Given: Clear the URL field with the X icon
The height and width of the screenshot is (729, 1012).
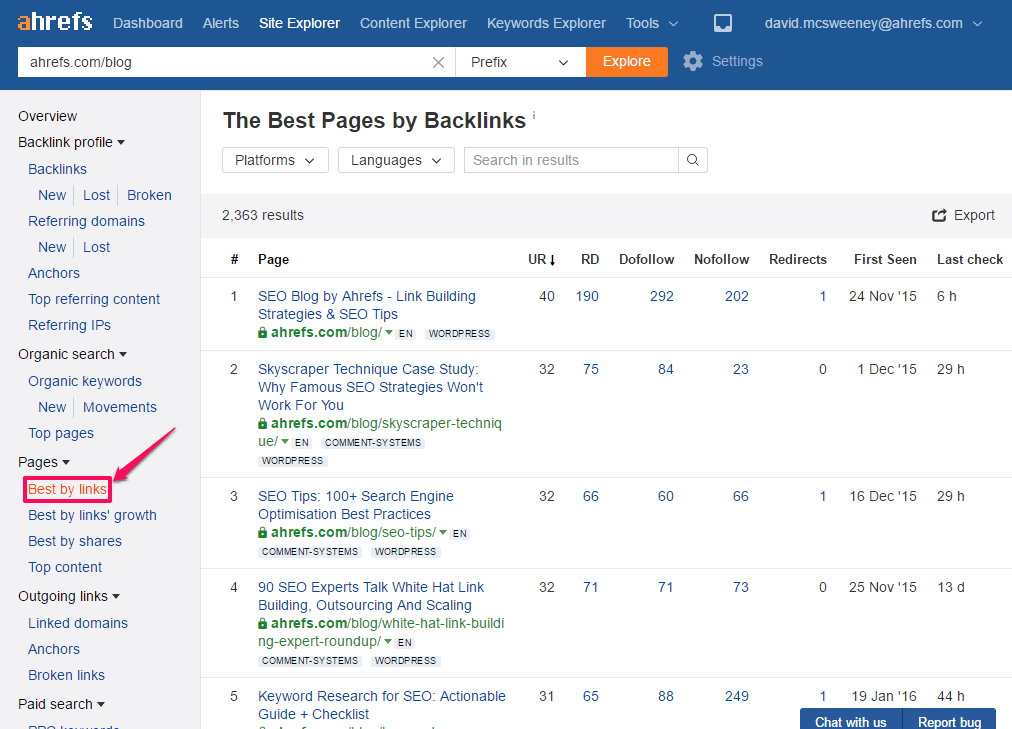Looking at the screenshot, I should coord(438,63).
